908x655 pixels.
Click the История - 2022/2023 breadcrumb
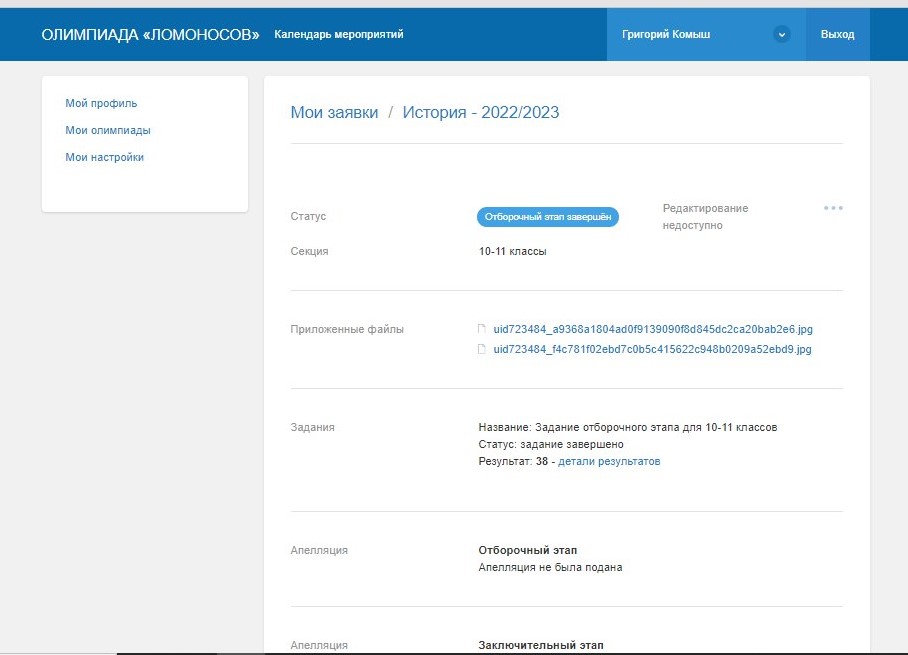click(x=481, y=112)
